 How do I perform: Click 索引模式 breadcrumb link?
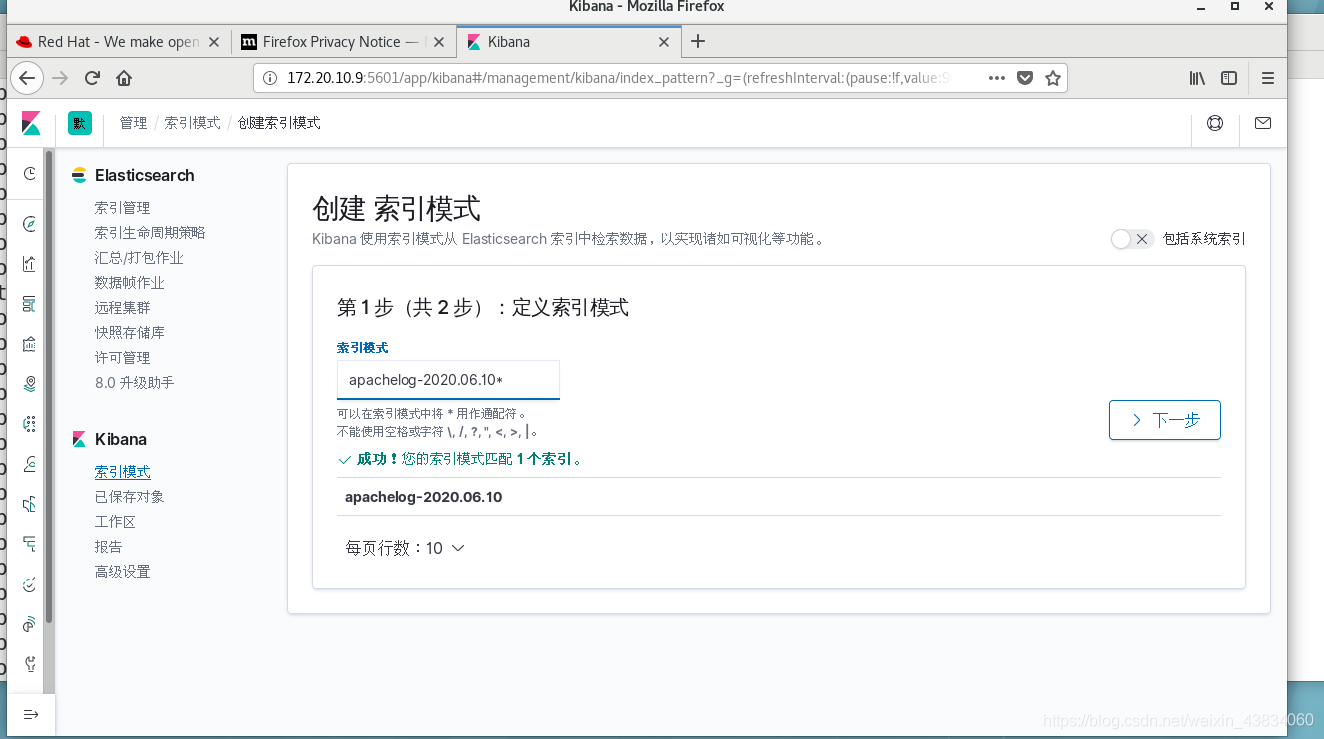point(192,123)
